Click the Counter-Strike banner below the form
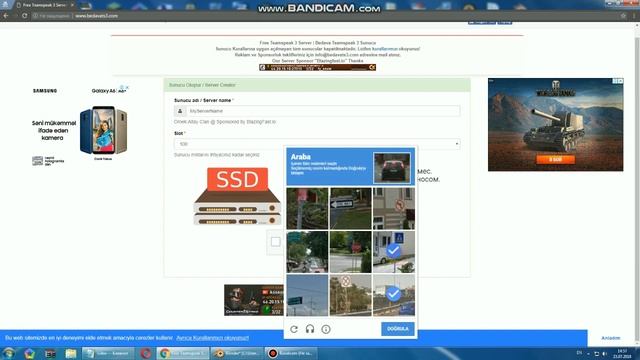 (254, 300)
